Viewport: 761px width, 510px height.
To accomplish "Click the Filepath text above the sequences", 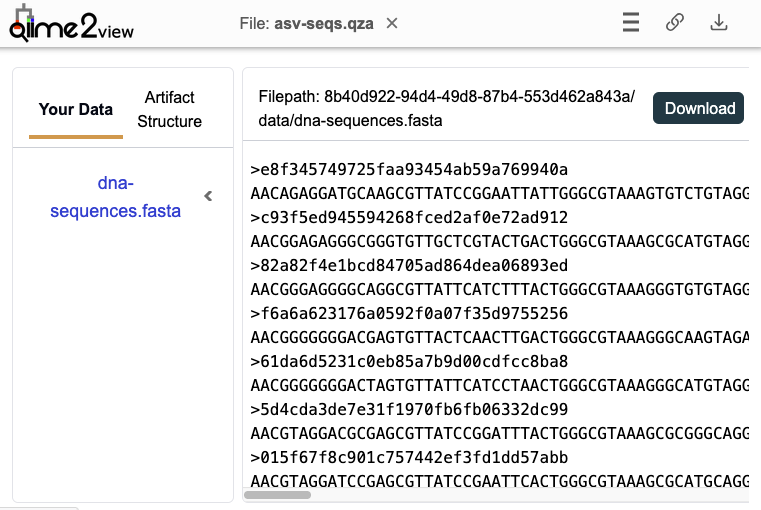I will [x=446, y=109].
